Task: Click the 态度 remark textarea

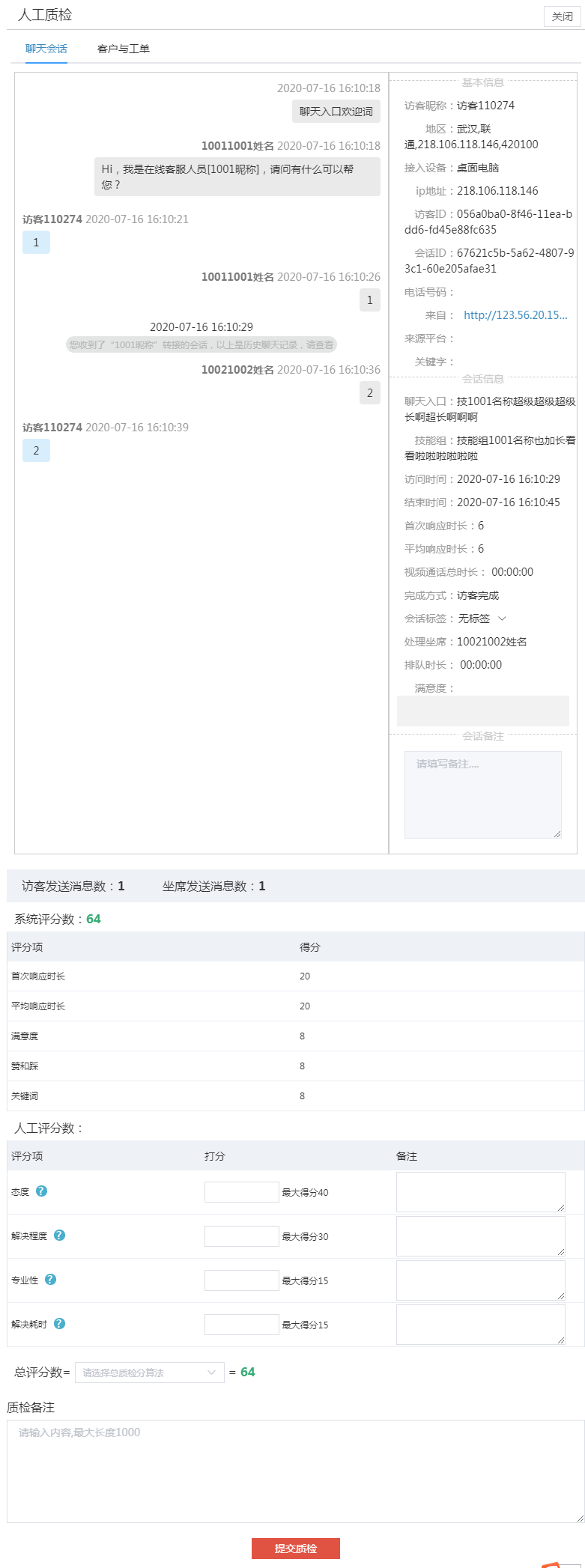Action: (481, 1192)
